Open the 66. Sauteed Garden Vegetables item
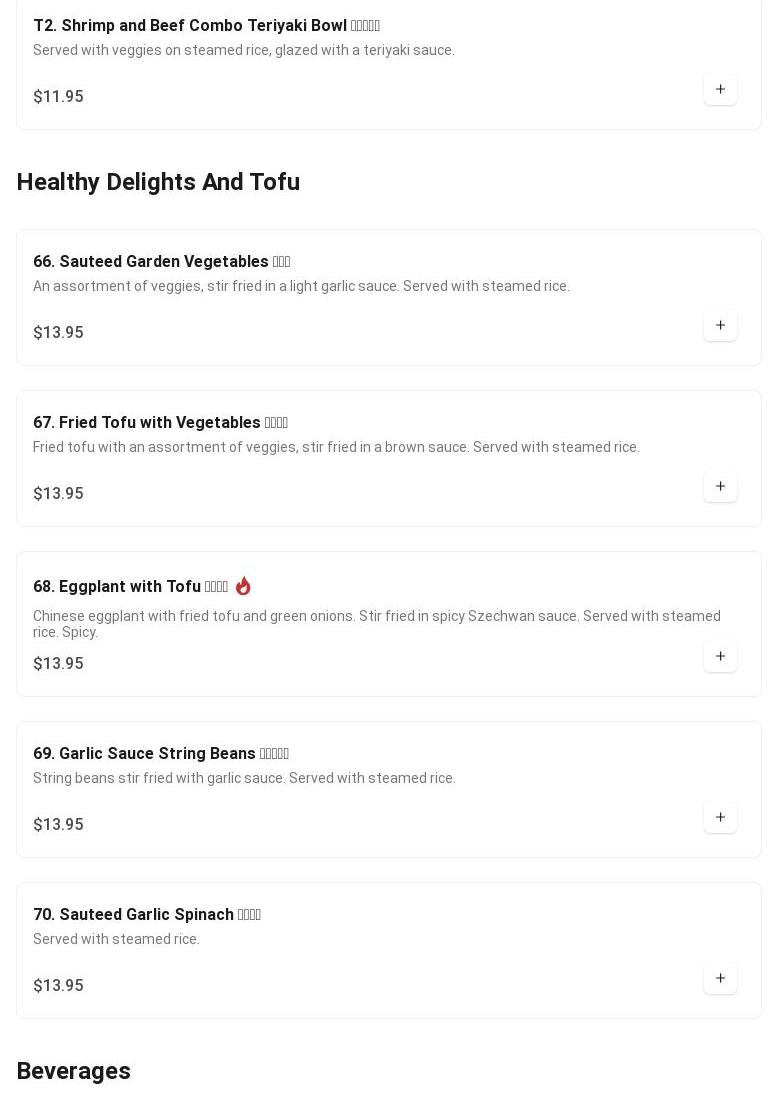778x1106 pixels. (150, 261)
